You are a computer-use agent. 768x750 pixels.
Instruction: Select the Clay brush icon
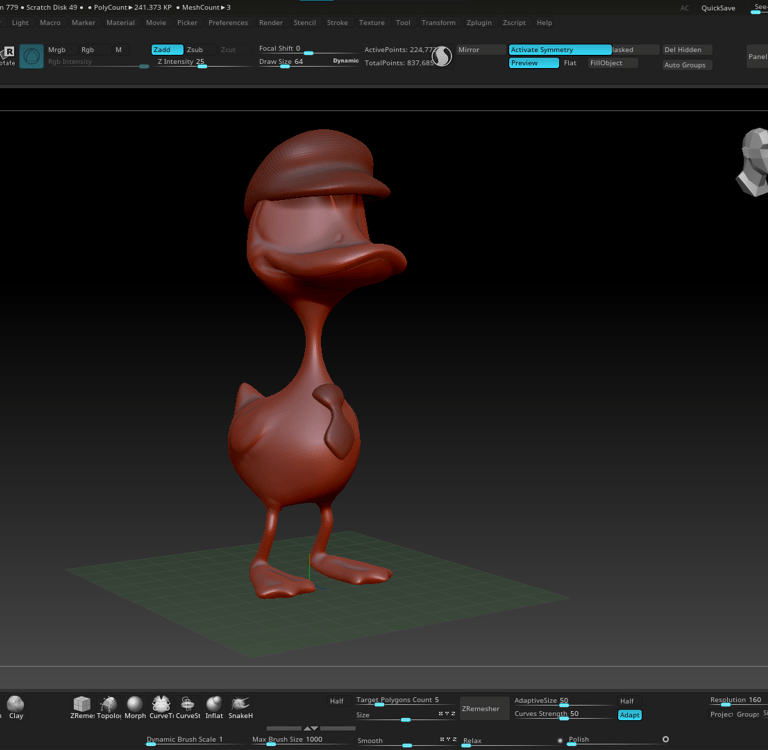coord(15,706)
